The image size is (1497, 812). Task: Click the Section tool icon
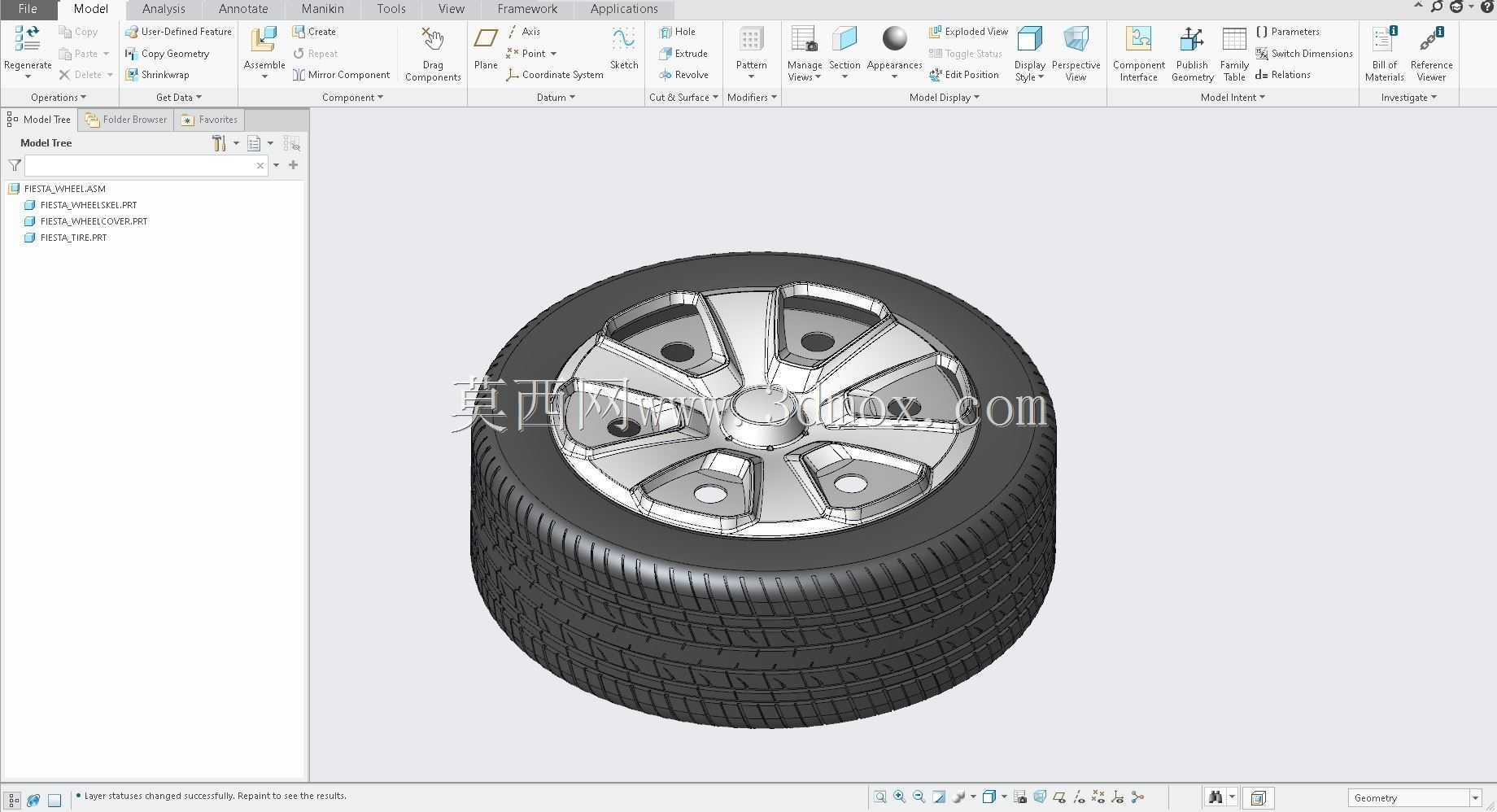[845, 39]
